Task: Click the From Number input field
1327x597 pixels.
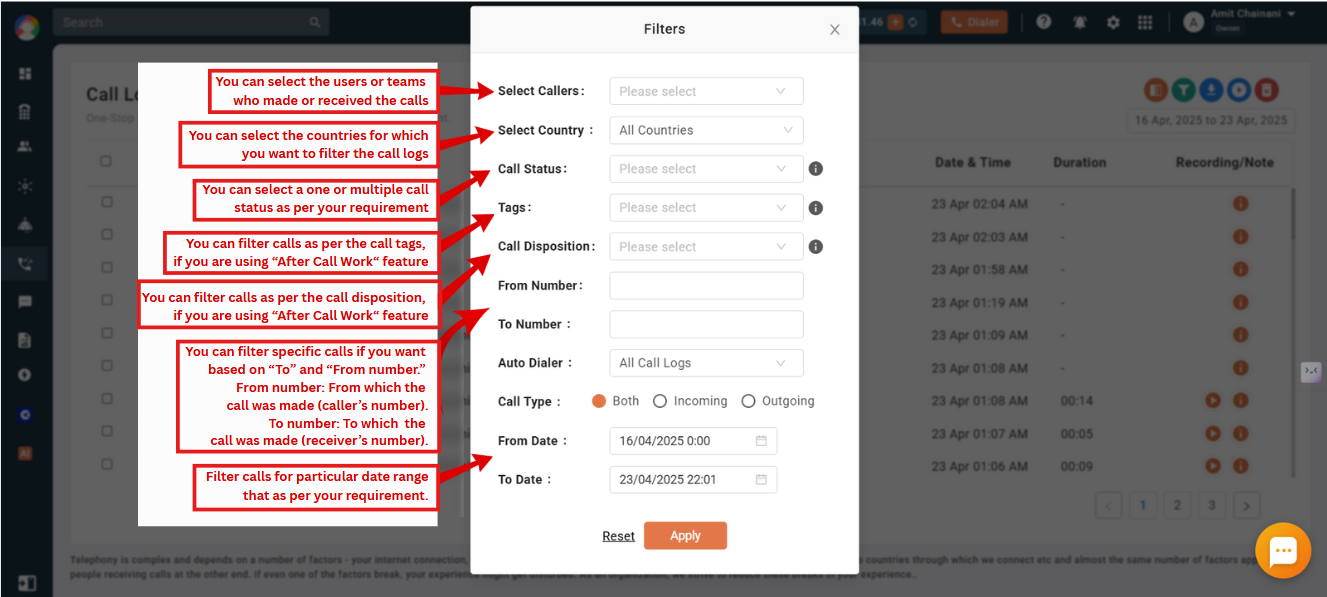Action: pos(706,285)
